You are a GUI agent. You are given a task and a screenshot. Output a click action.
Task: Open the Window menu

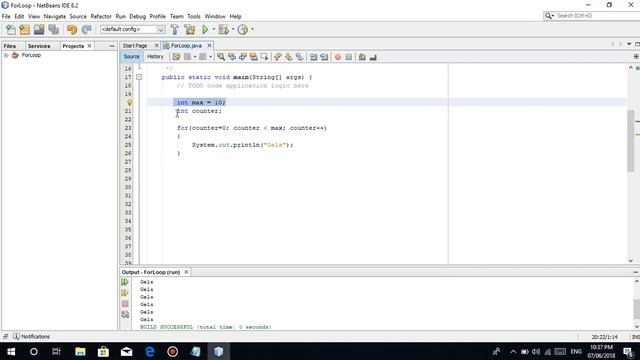[x=215, y=16]
